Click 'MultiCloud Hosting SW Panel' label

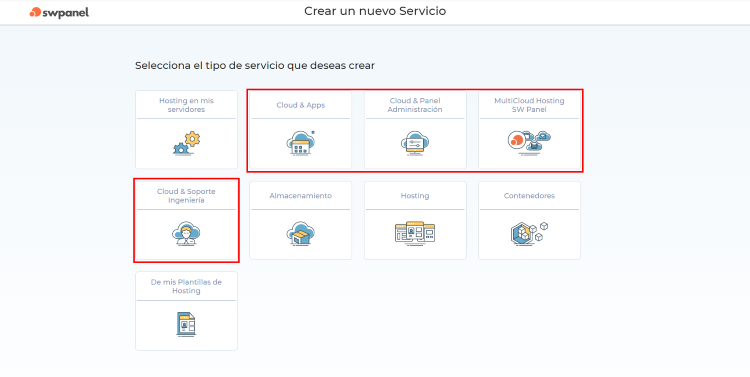pos(529,105)
